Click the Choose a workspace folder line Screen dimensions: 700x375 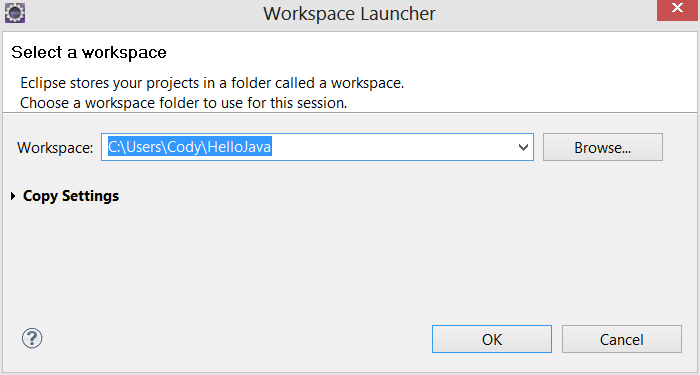click(x=183, y=103)
